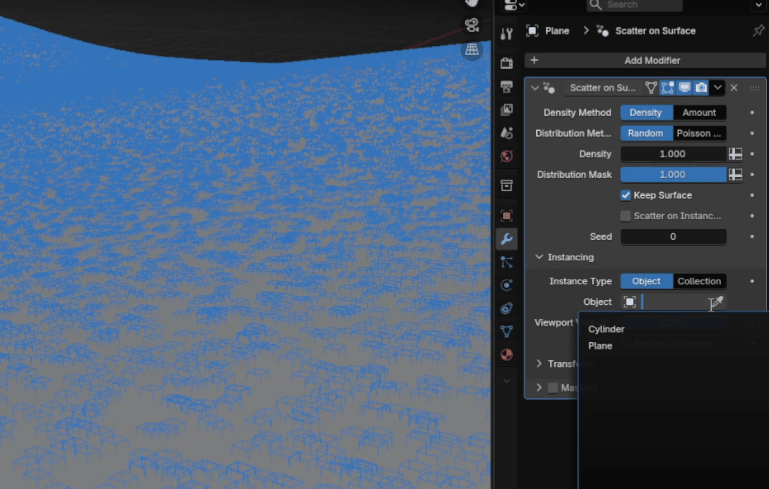Image resolution: width=769 pixels, height=489 pixels.
Task: Click the Distribution Mask slider
Action: tap(673, 174)
